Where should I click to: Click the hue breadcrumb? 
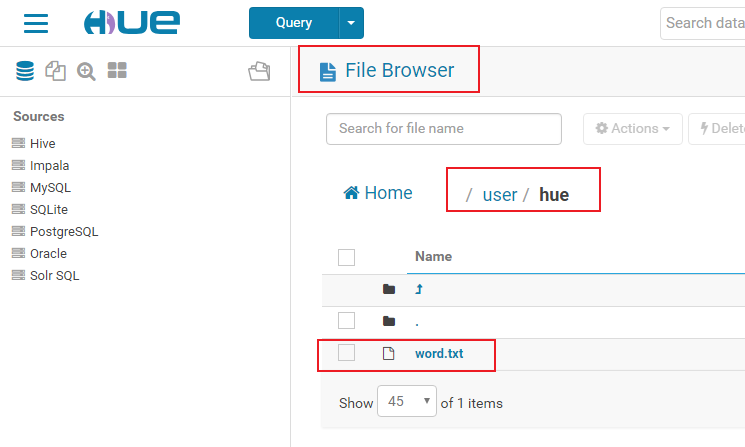click(x=554, y=195)
